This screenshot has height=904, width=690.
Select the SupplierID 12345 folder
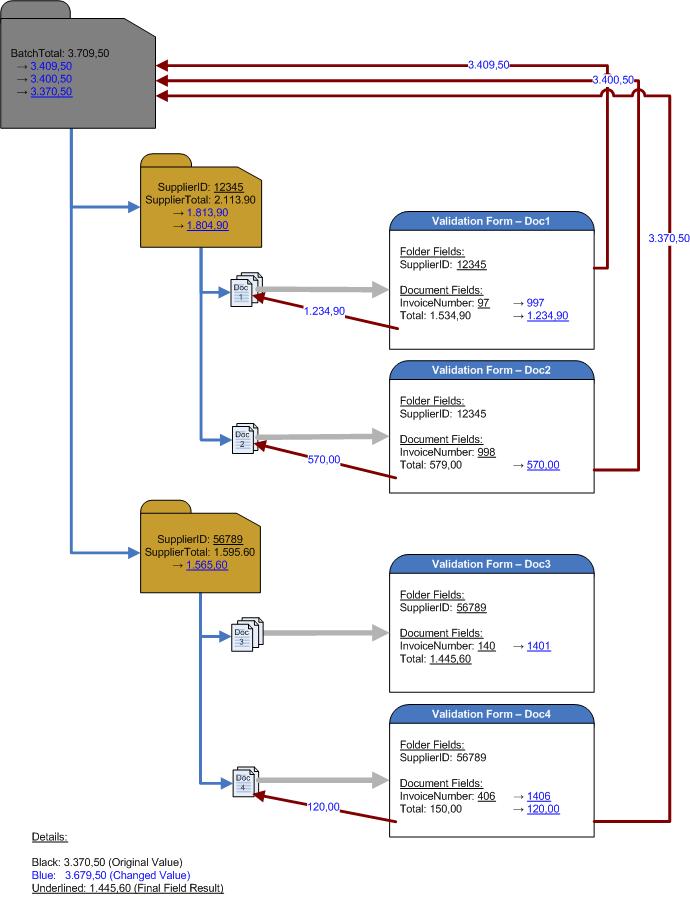(x=201, y=198)
